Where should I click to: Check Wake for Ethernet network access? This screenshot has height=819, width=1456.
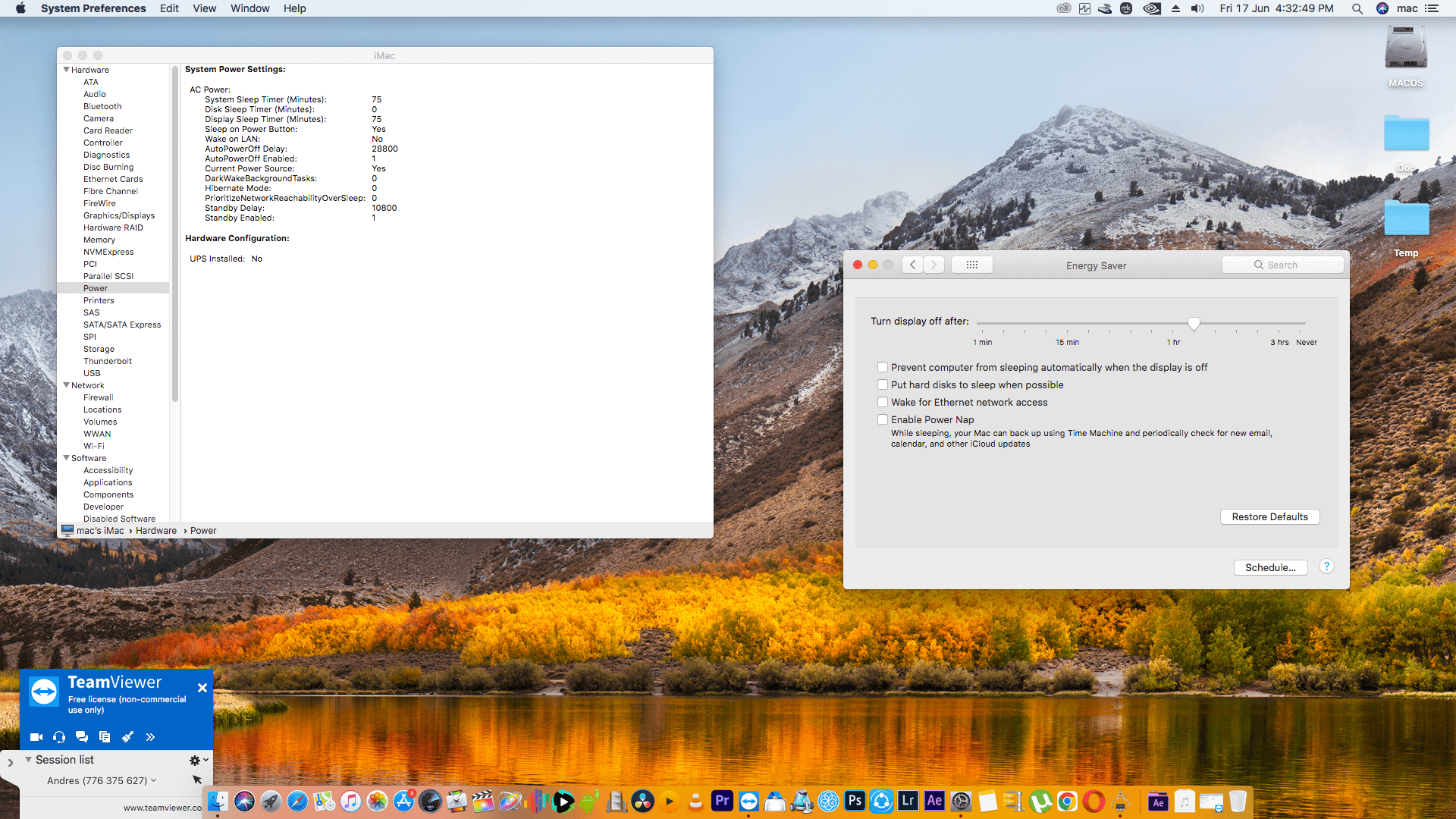tap(883, 402)
